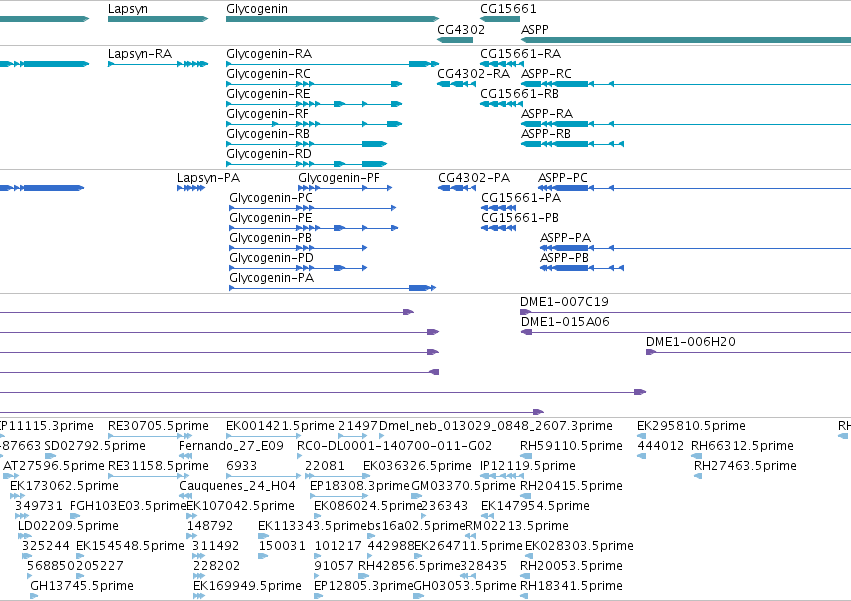Click the RH42856.5prime EST label
This screenshot has width=851, height=601.
tap(409, 567)
